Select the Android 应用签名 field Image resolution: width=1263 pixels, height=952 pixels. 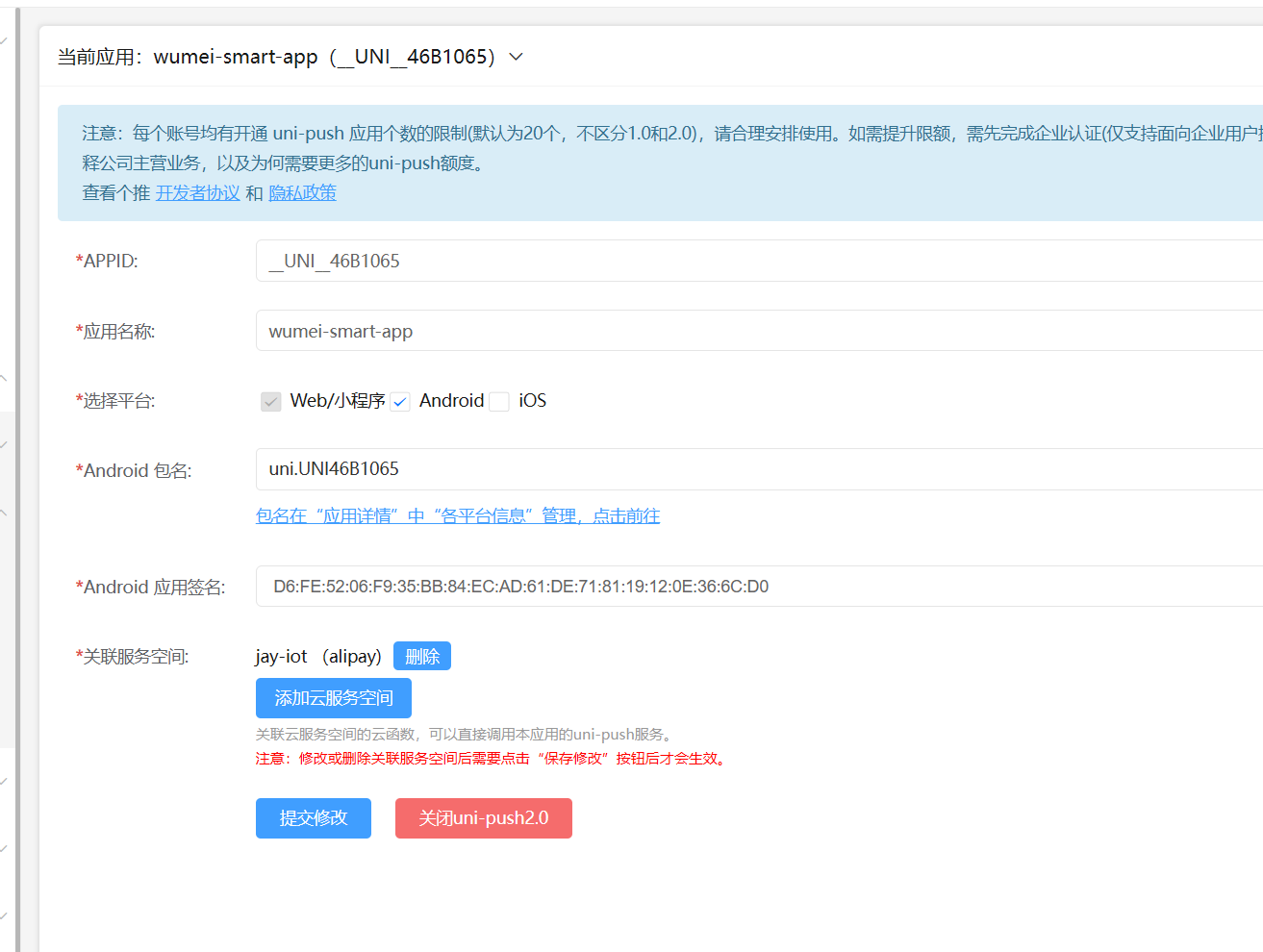point(750,587)
